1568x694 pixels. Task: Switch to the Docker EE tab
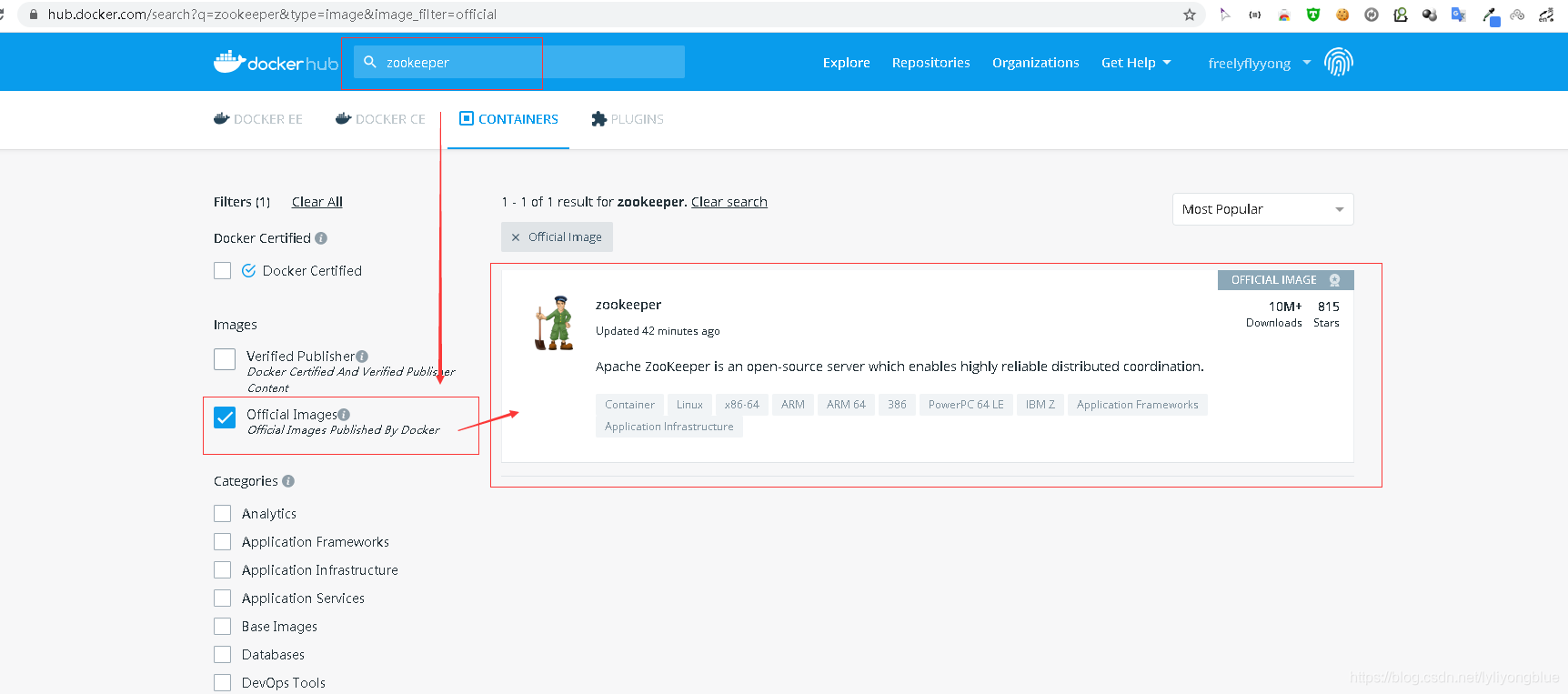258,119
